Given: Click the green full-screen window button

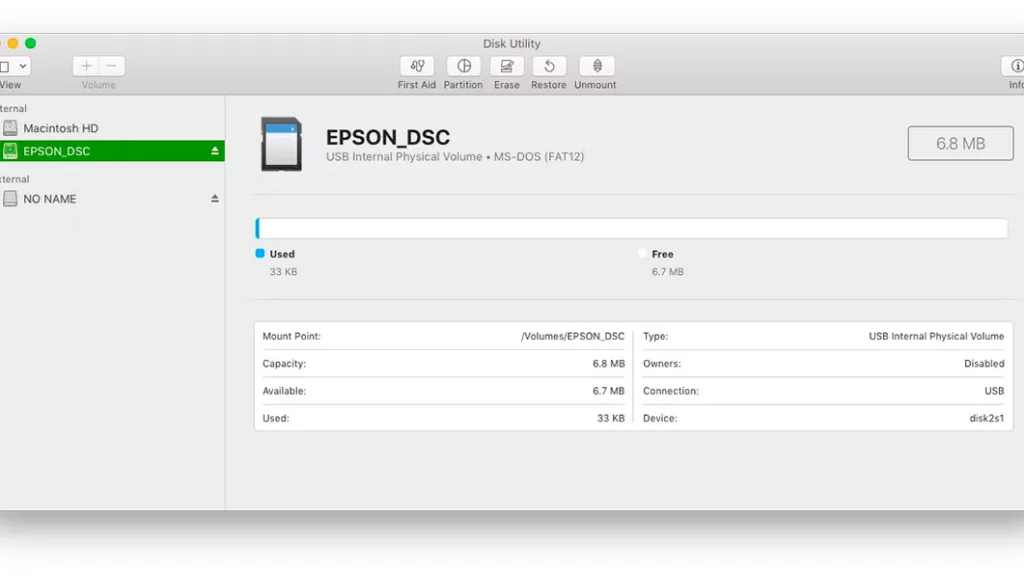Looking at the screenshot, I should tap(30, 43).
